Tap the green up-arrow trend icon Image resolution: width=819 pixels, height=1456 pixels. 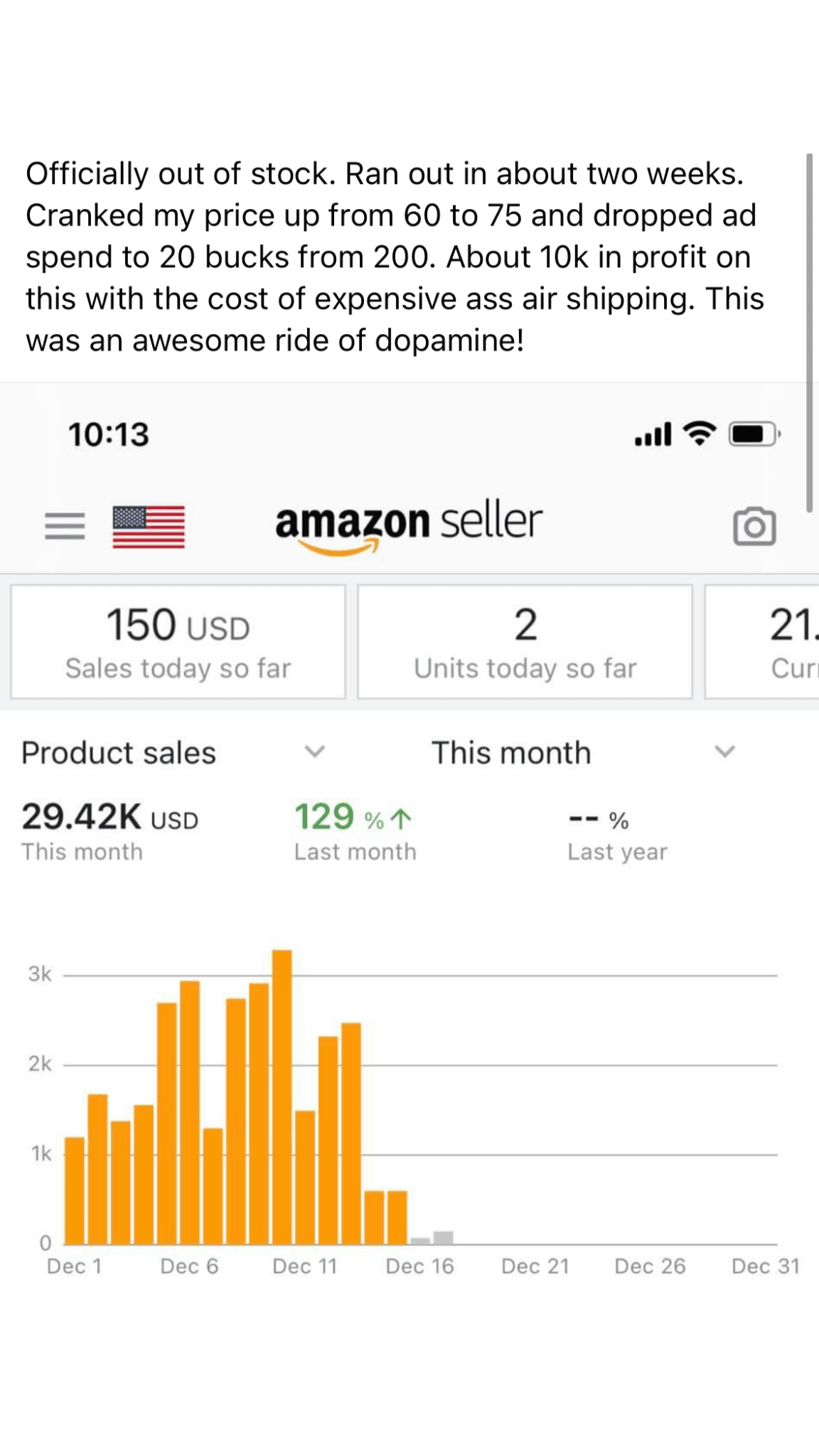(402, 820)
